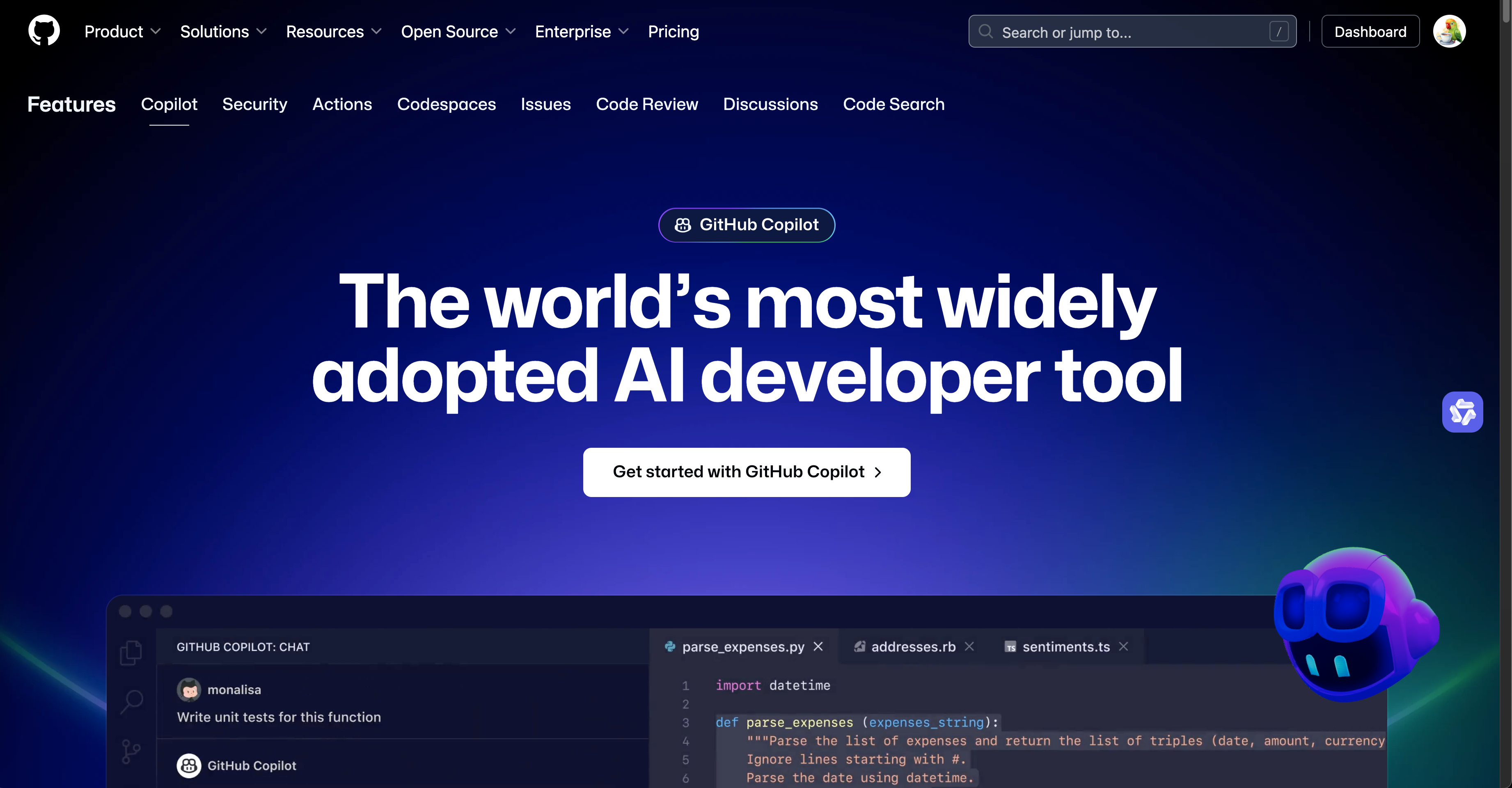Viewport: 1512px width, 788px height.
Task: Click the explorer files icon in editor sidebar
Action: tap(131, 653)
